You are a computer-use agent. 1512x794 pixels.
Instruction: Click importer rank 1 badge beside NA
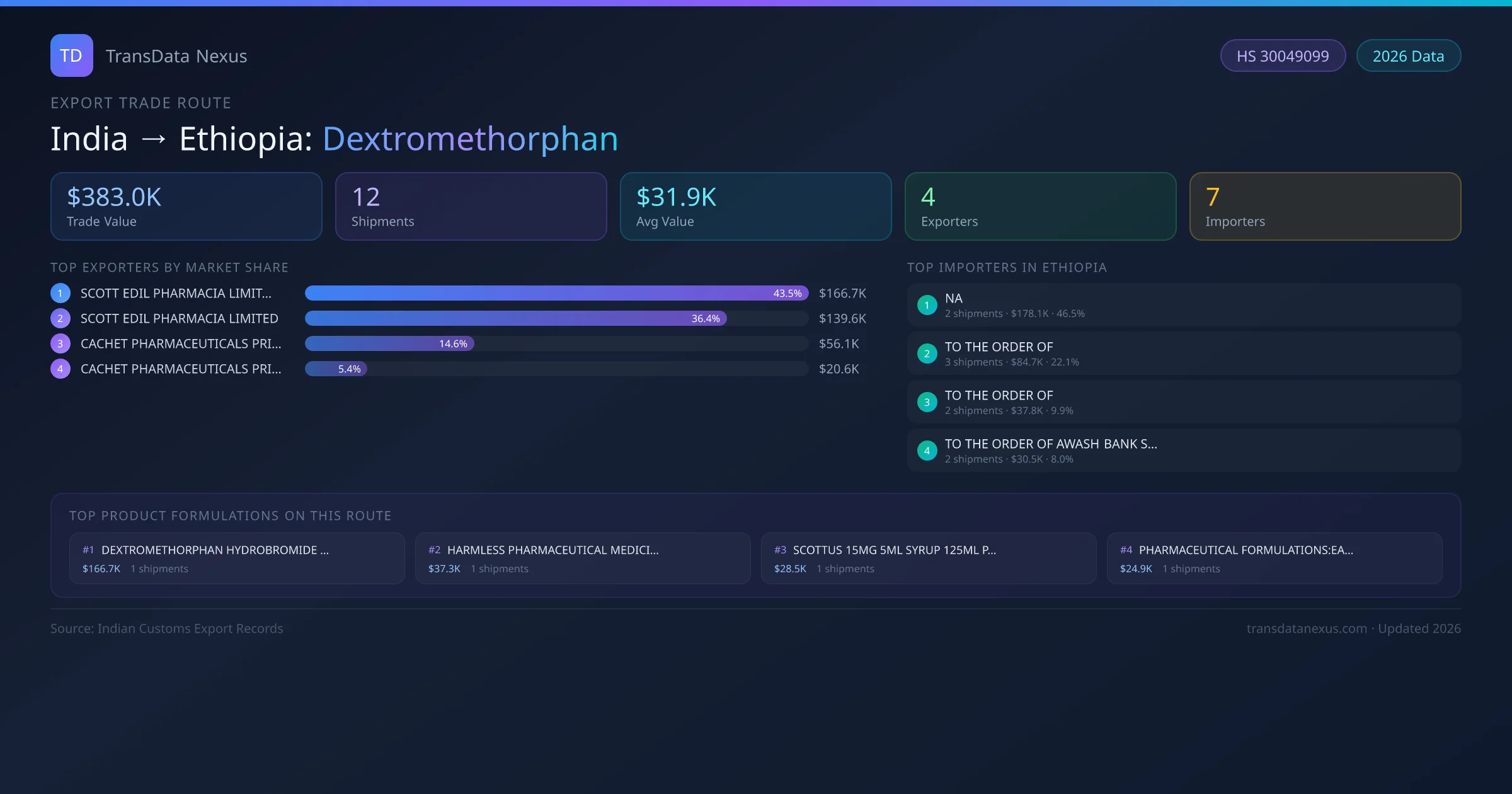click(x=927, y=305)
